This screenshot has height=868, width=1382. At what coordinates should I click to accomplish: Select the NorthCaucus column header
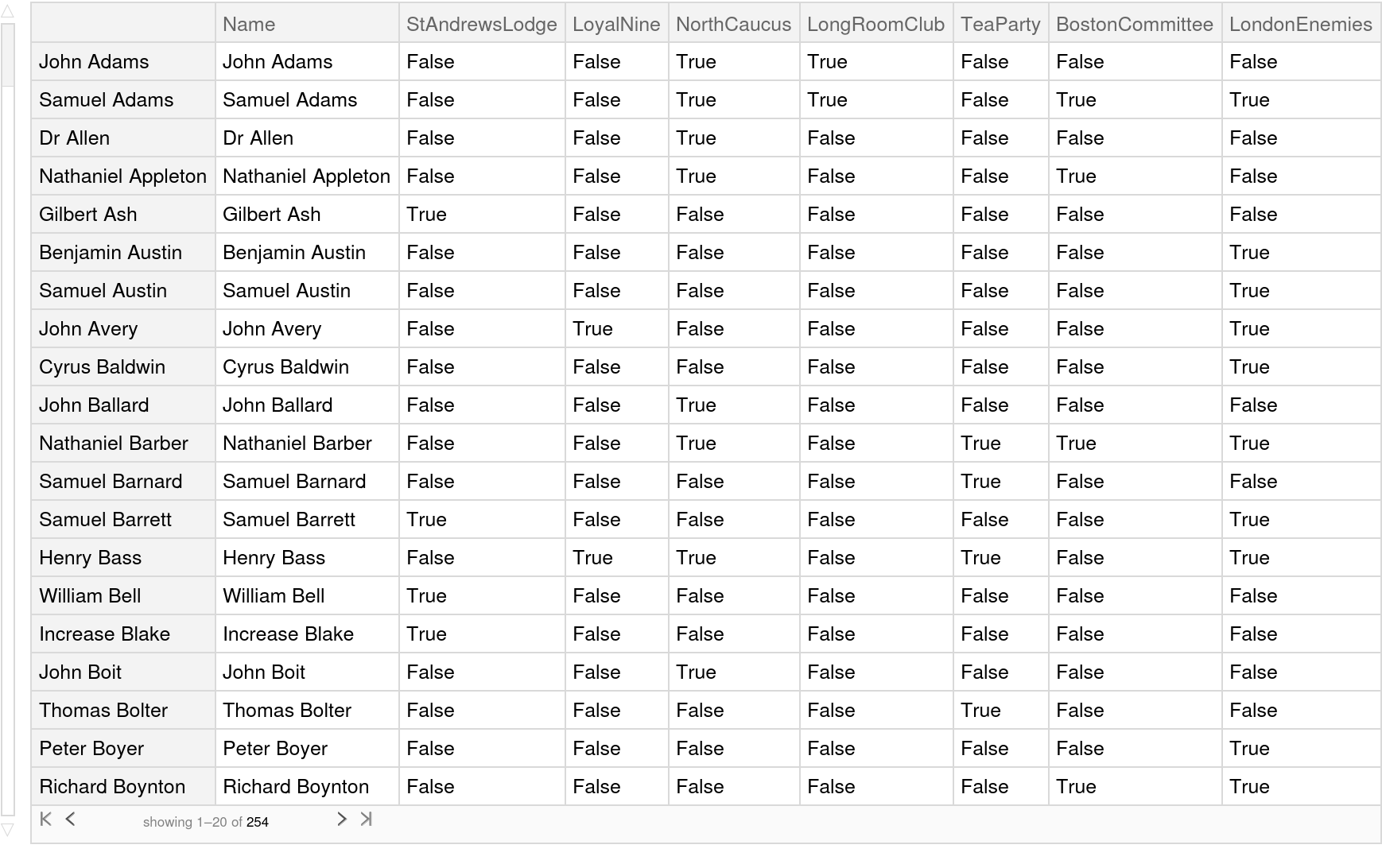point(733,24)
